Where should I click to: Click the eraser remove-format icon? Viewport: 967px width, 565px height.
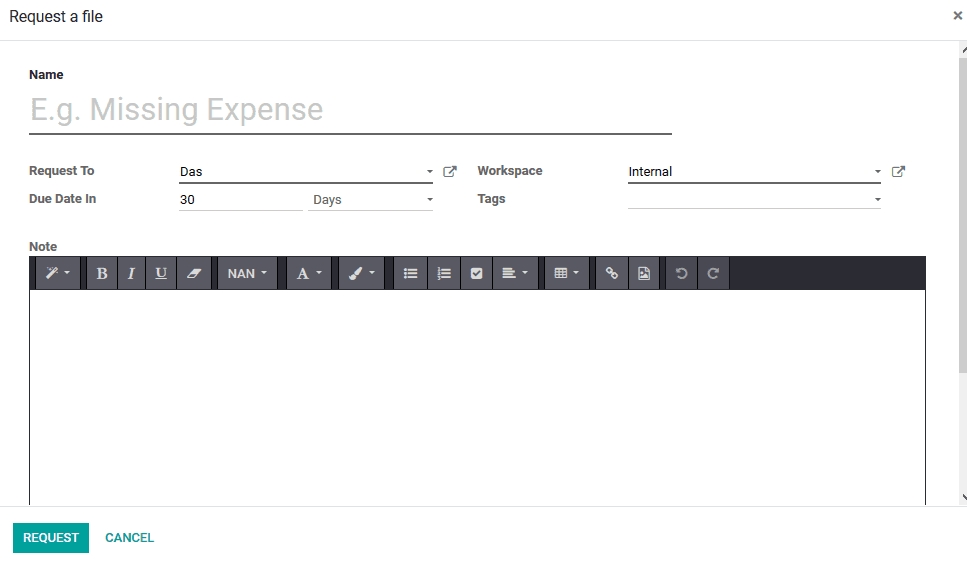[x=194, y=273]
